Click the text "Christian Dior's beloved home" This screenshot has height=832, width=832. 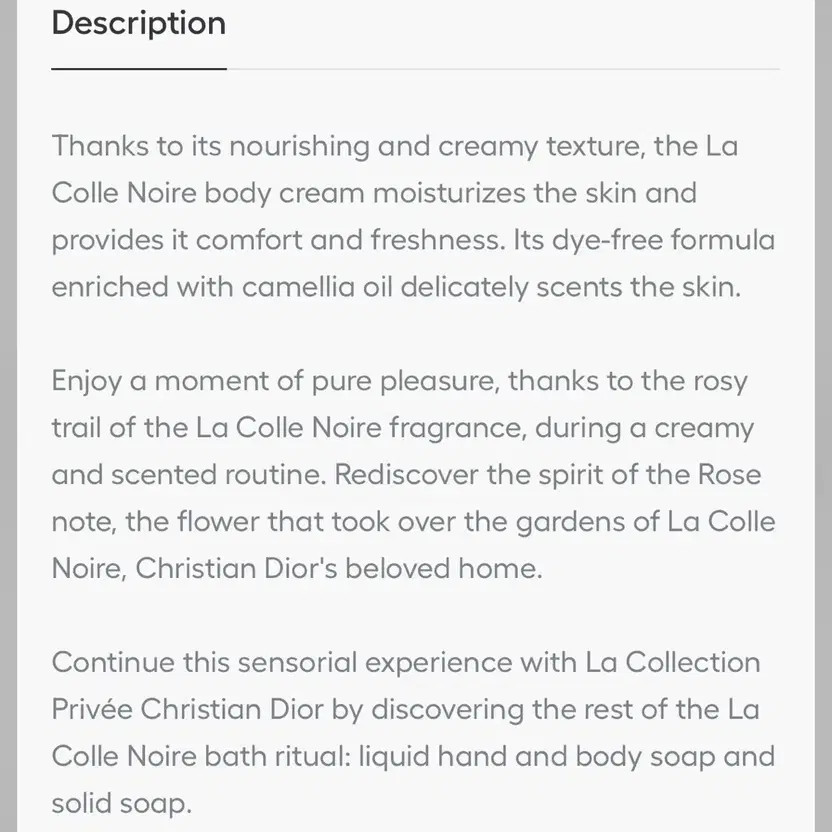(337, 568)
